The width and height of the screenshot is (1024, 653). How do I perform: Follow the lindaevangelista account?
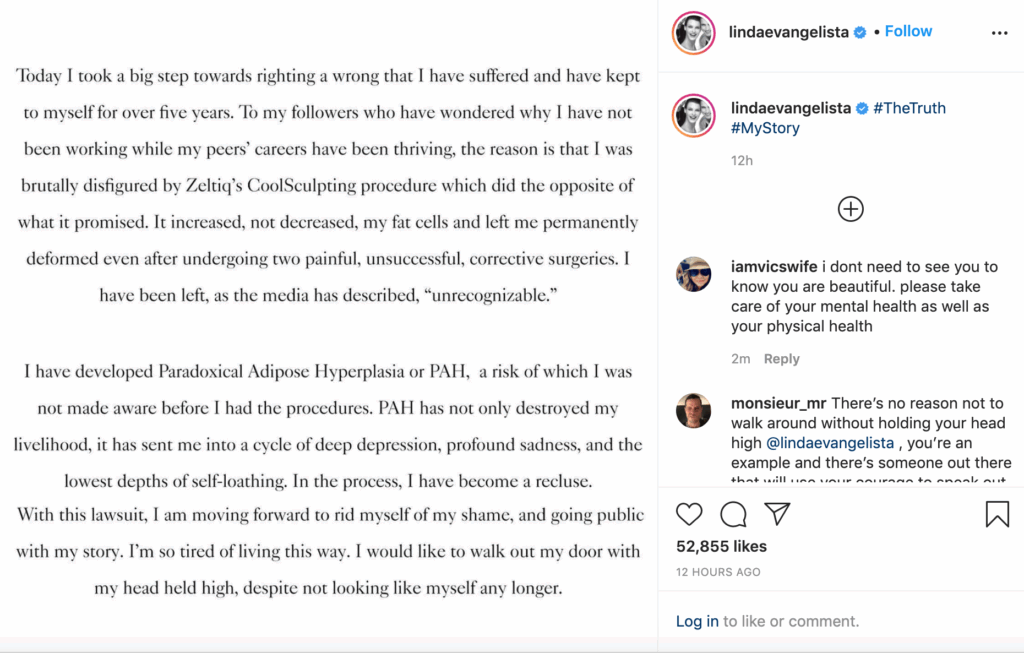tap(908, 31)
